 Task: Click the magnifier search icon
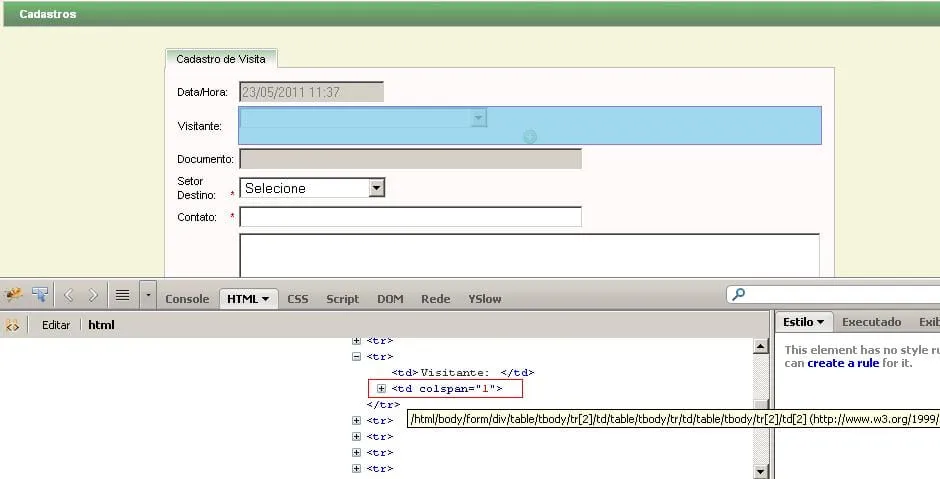tap(739, 294)
